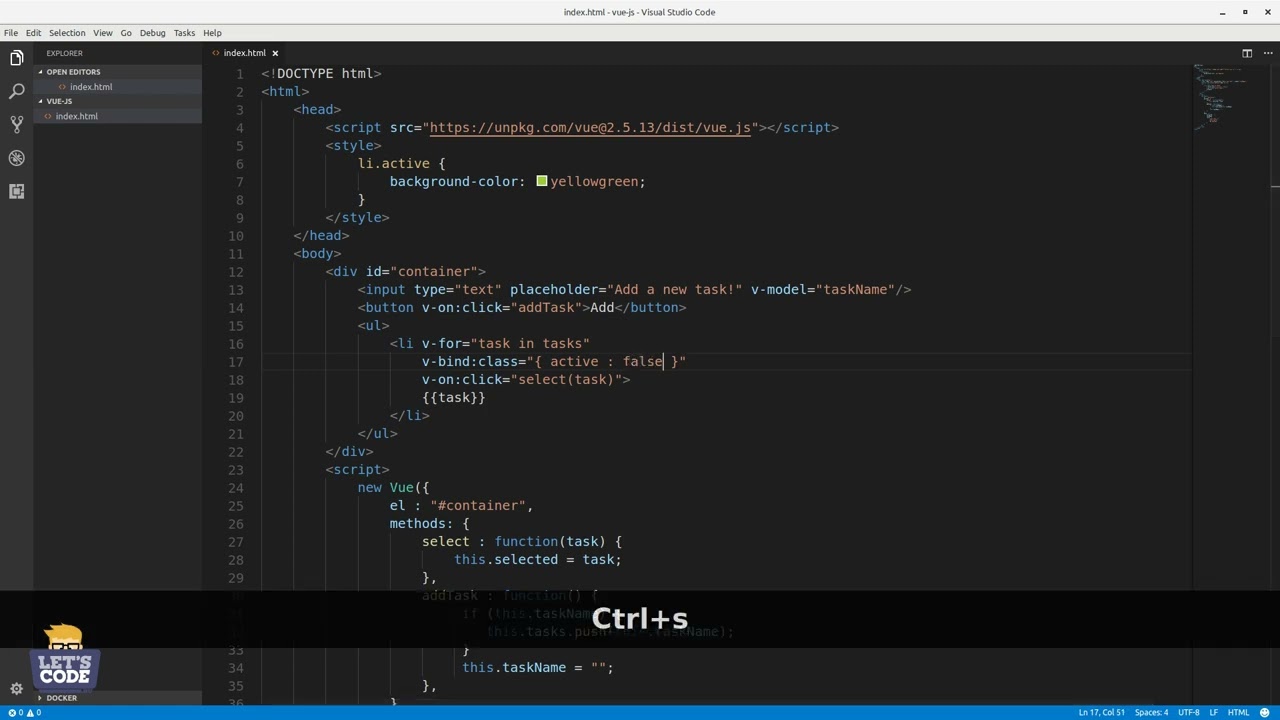Click '<!DOCTYPE html>' on line 1
The height and width of the screenshot is (720, 1280).
point(321,73)
